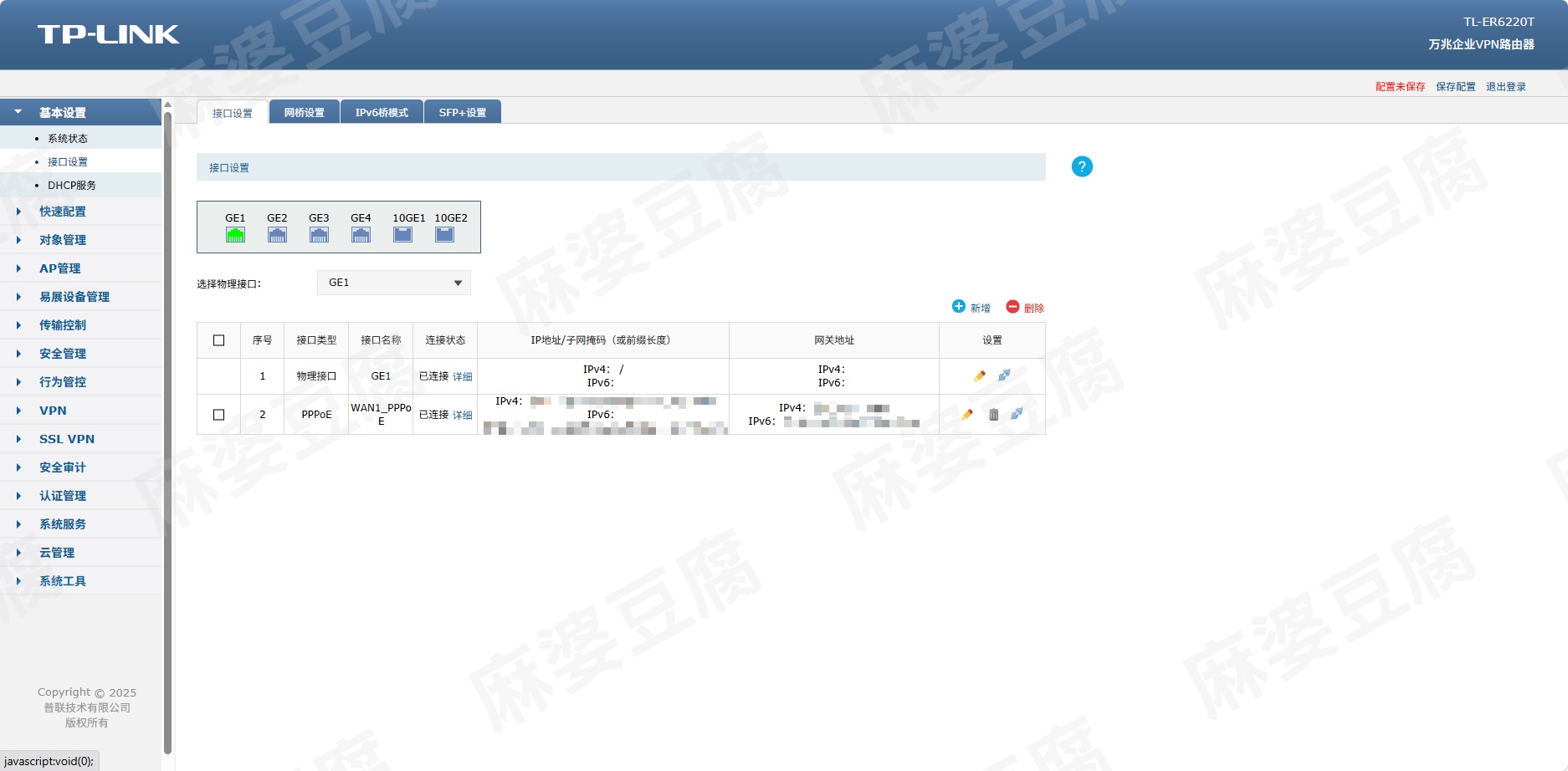Click the 接口名称 column header
This screenshot has height=771, width=1568.
point(381,340)
